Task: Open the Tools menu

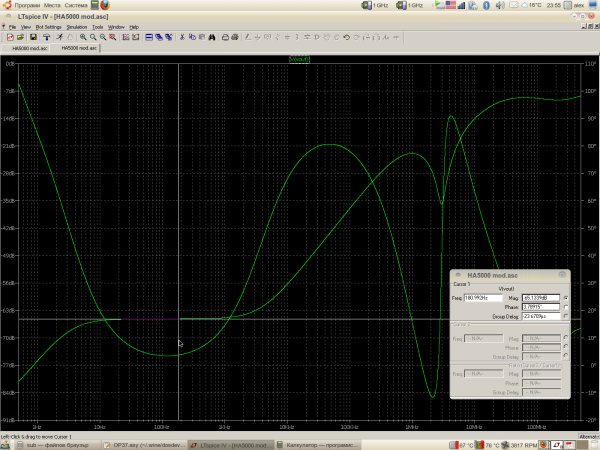Action: click(x=98, y=27)
